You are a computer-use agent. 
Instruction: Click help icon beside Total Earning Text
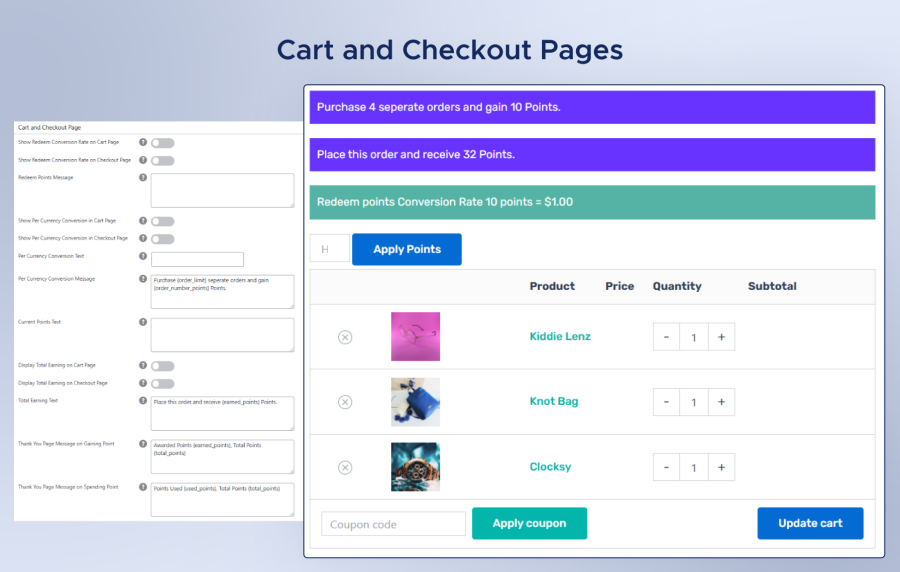click(143, 401)
